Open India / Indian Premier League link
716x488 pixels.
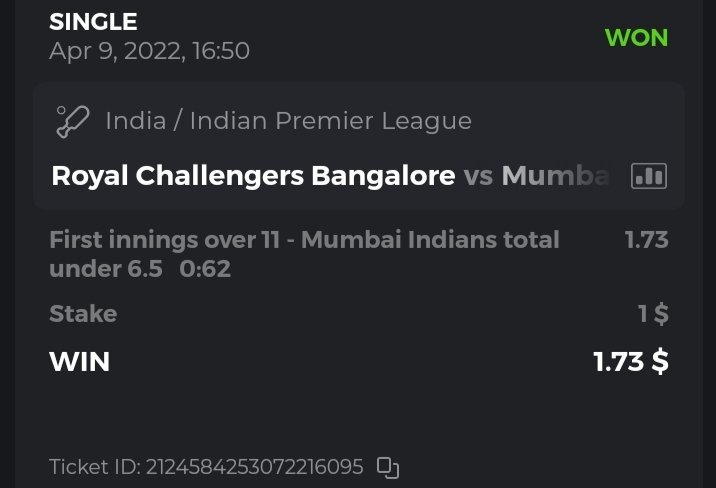click(x=288, y=122)
